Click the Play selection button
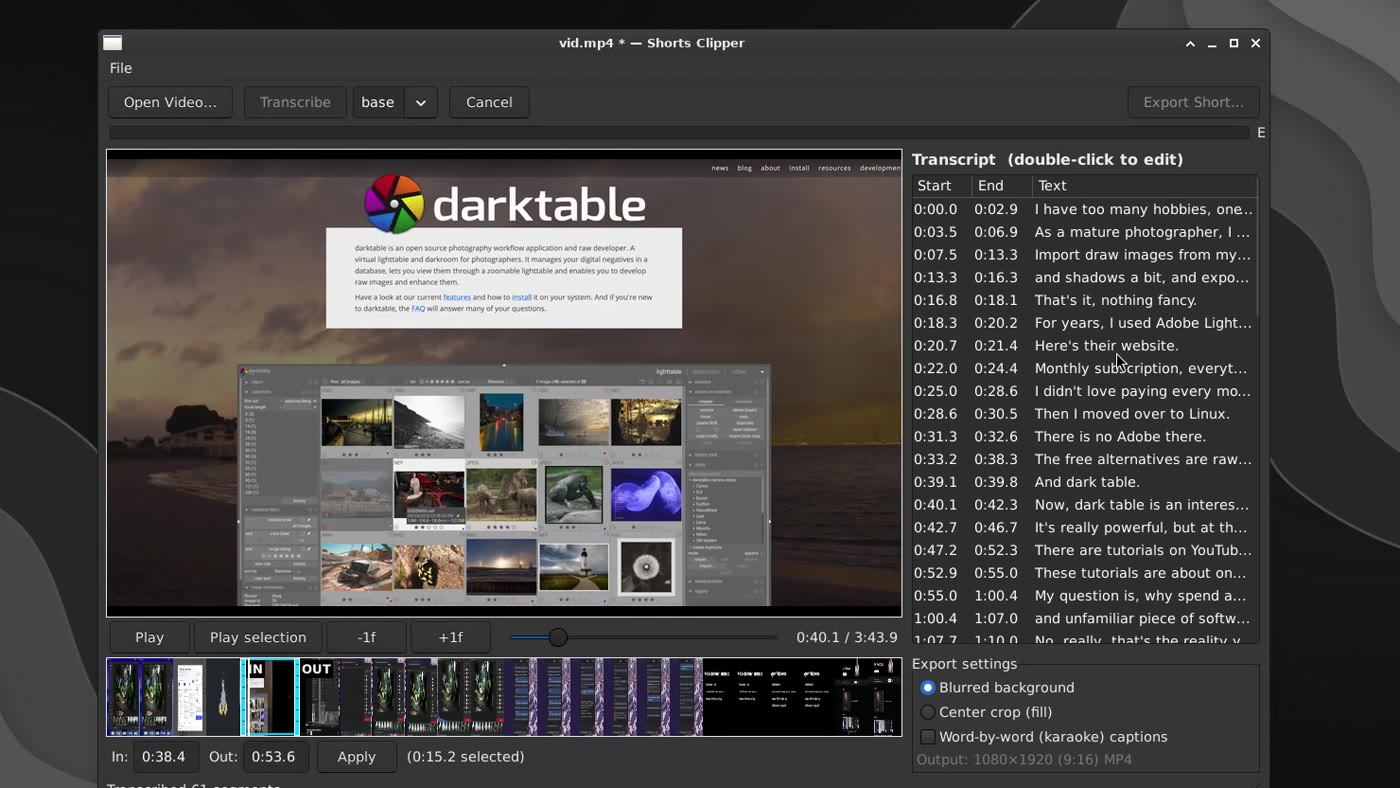 (x=258, y=637)
